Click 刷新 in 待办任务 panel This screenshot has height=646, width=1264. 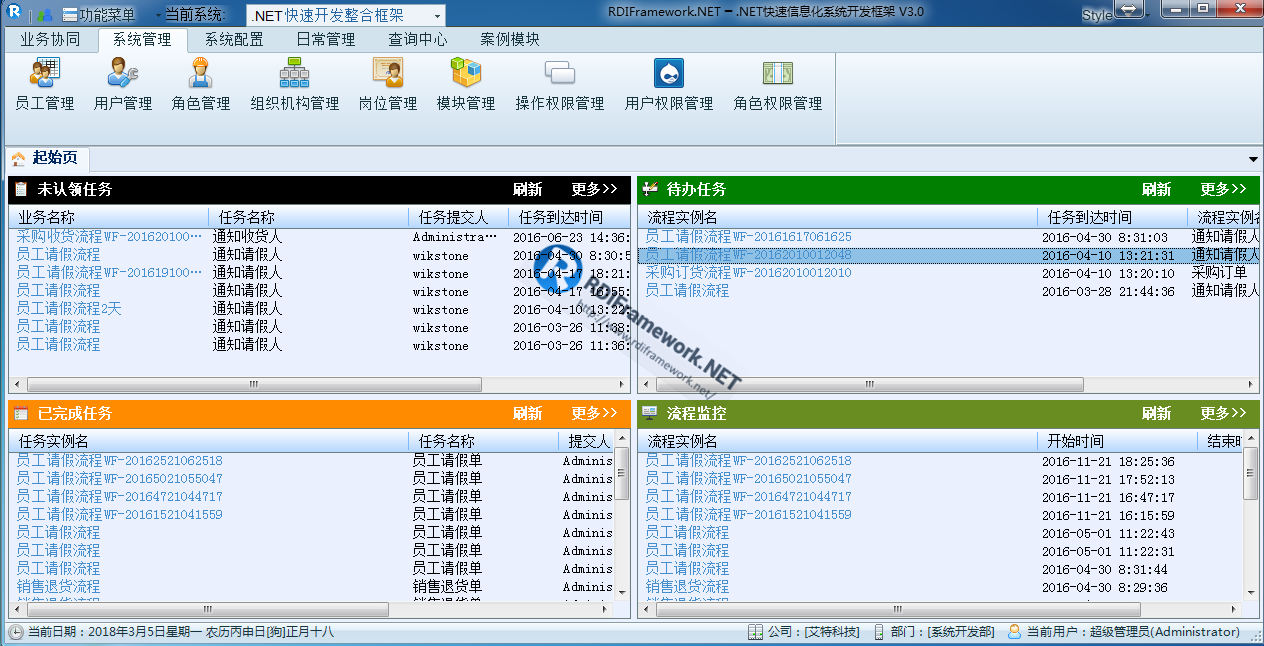coord(1156,189)
